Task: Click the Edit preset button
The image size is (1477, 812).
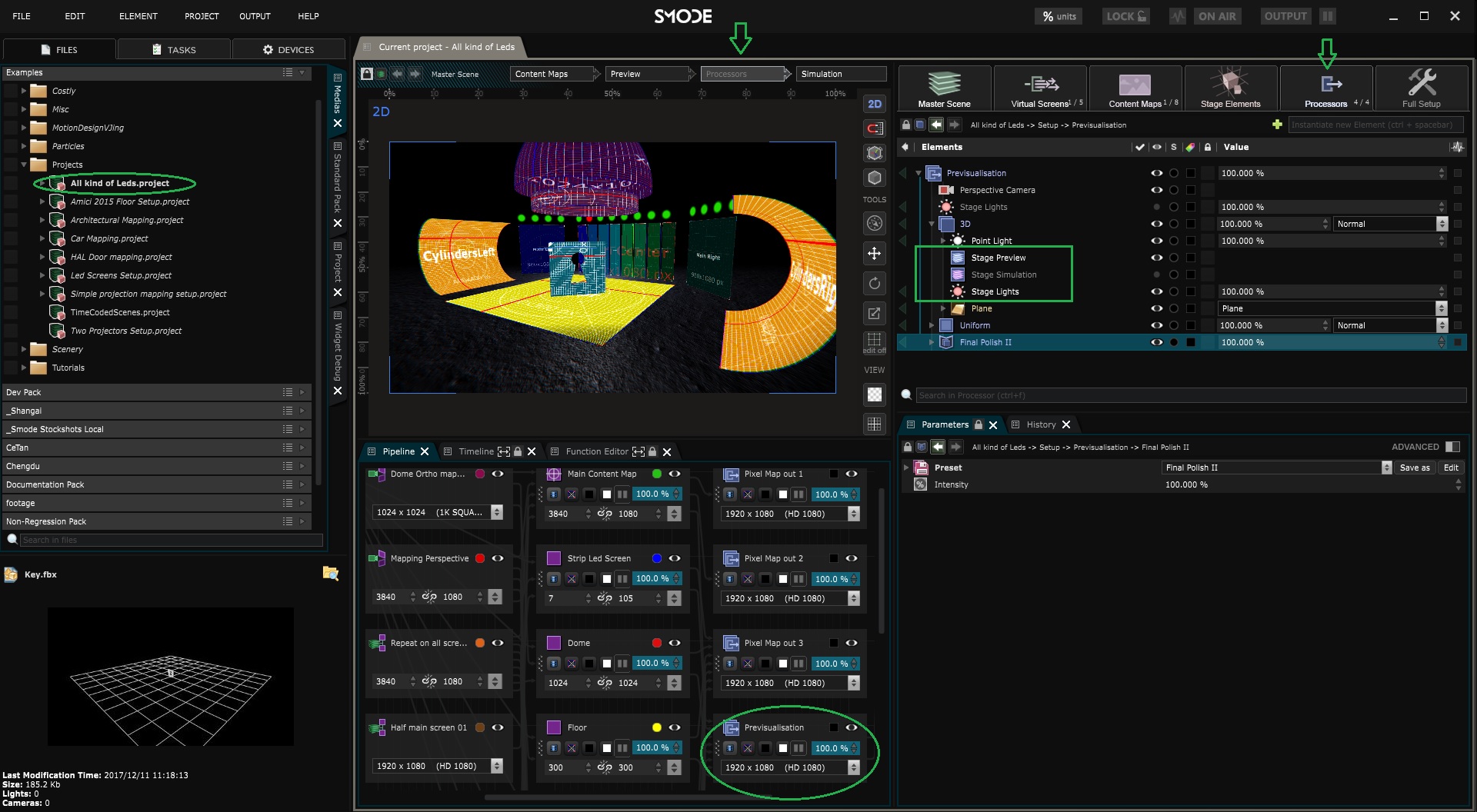Action: [1451, 468]
